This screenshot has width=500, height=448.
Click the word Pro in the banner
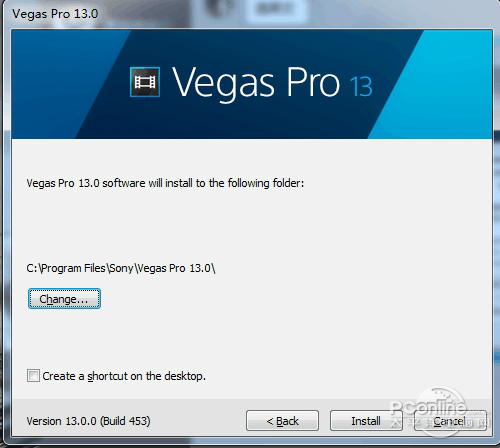click(313, 82)
